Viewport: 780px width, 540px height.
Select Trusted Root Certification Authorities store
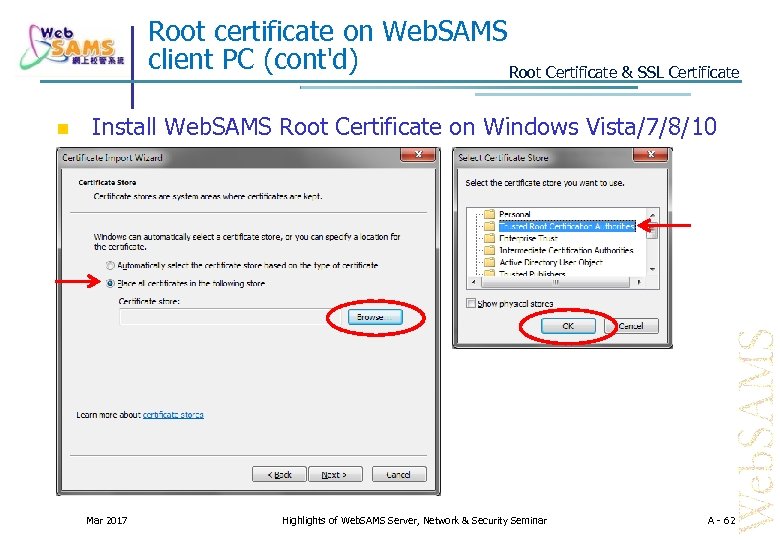coord(567,226)
